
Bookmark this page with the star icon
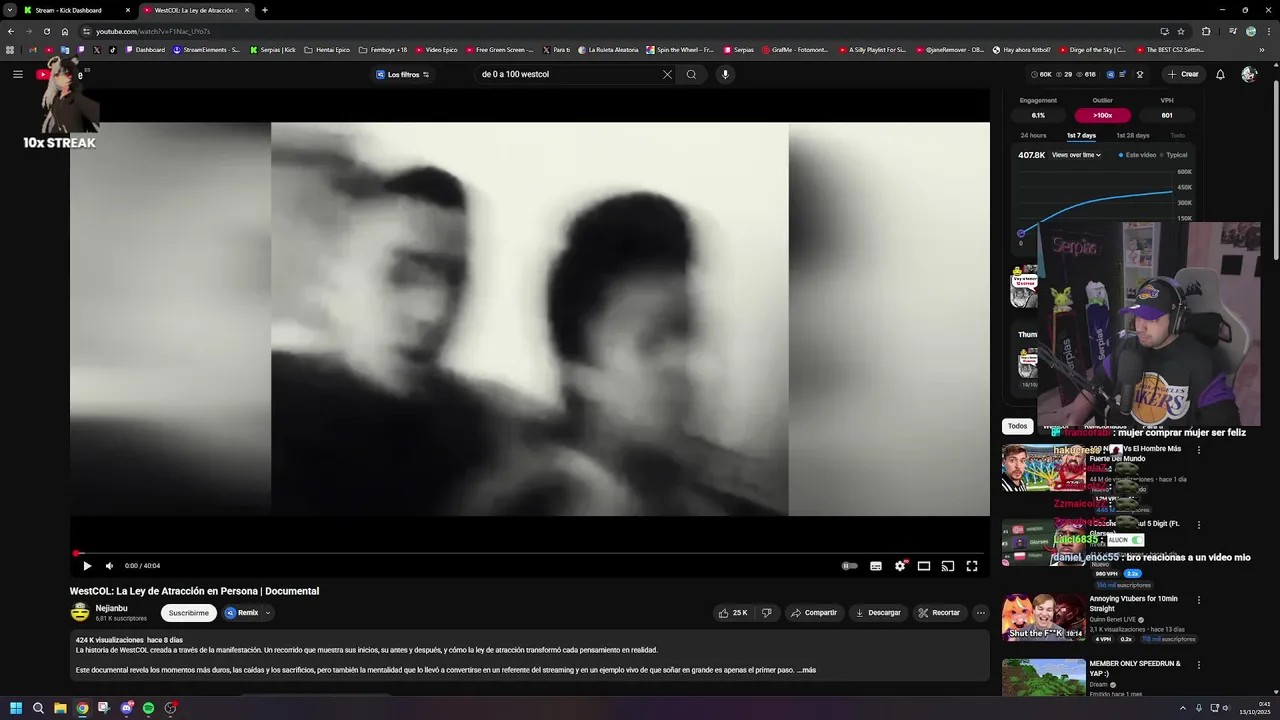1181,31
